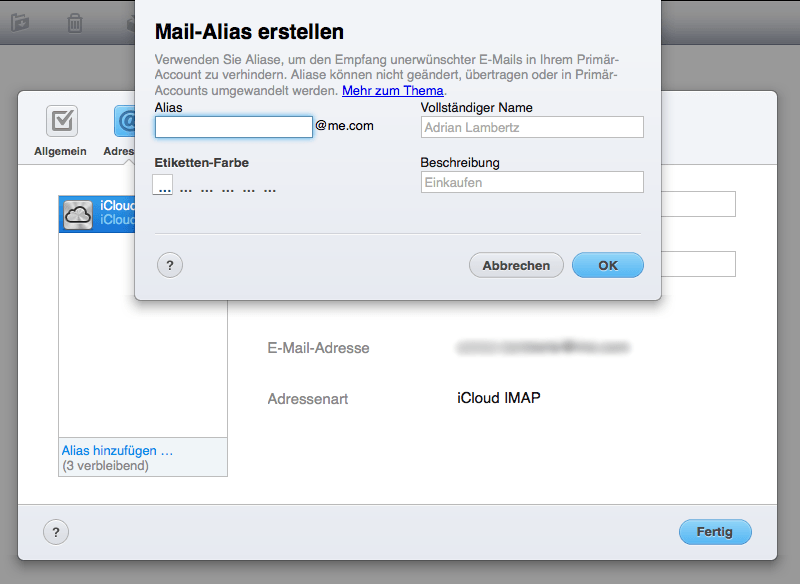Finish by clicking Fertig
The height and width of the screenshot is (584, 800).
(715, 532)
